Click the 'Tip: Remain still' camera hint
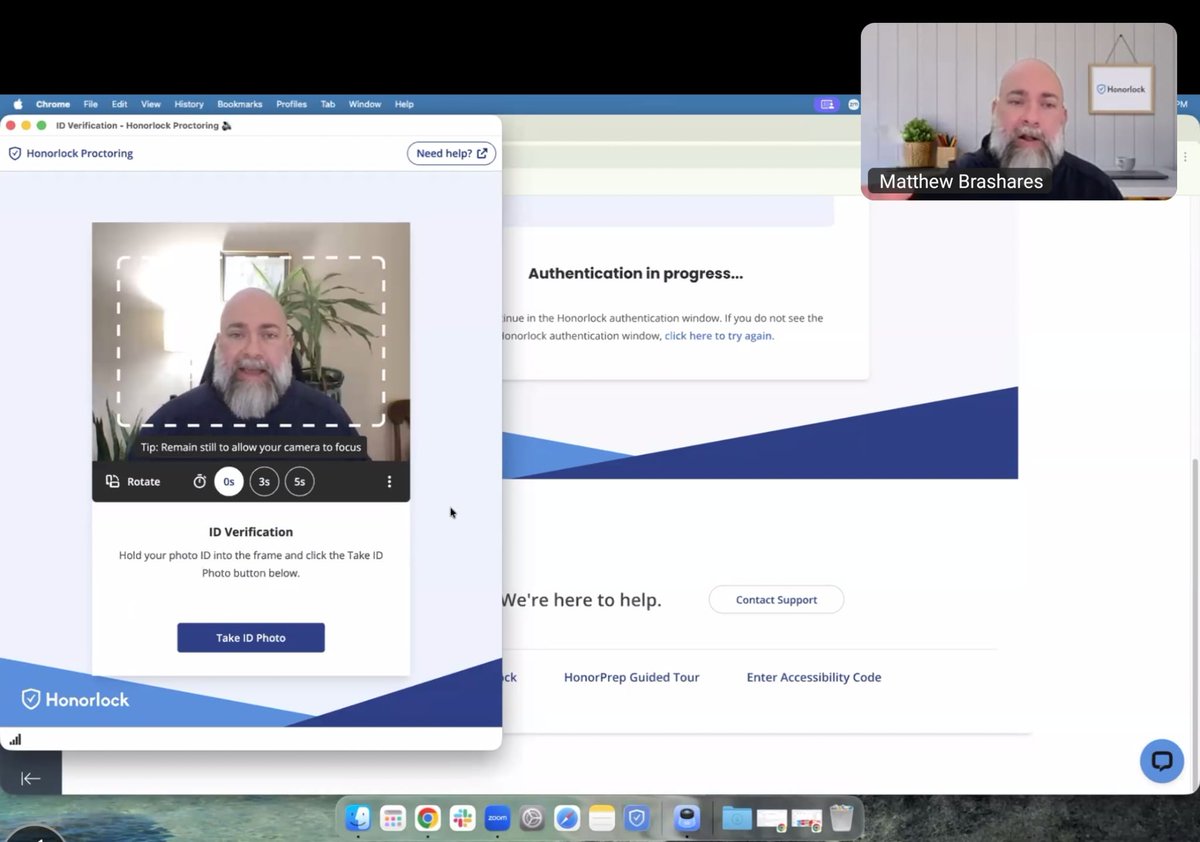Viewport: 1200px width, 842px height. pos(251,447)
